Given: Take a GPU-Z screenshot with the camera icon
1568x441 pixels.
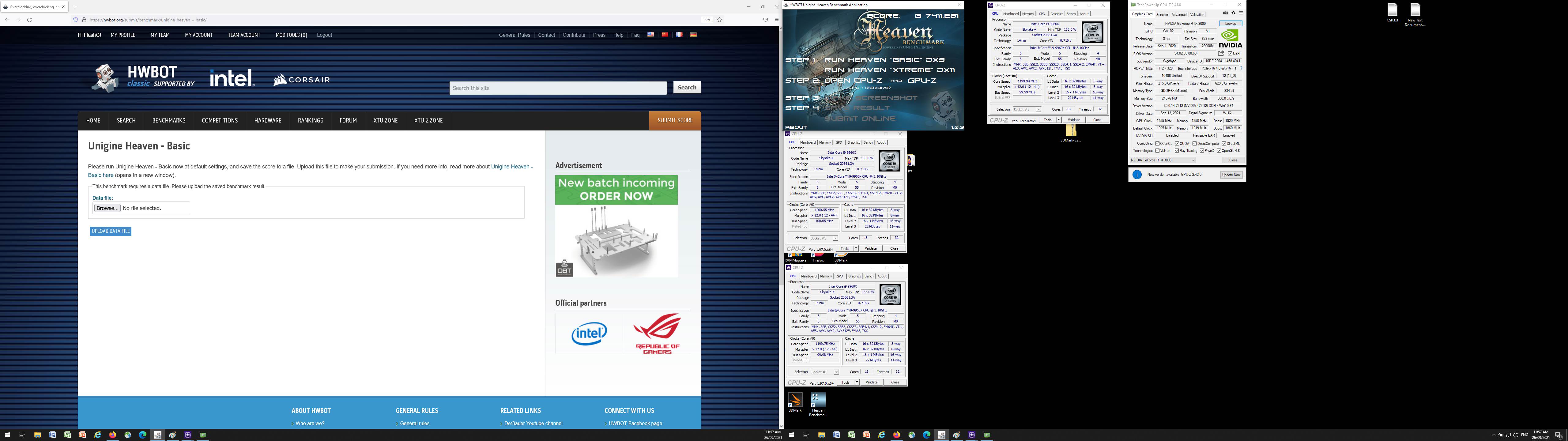Looking at the screenshot, I should [x=1225, y=13].
